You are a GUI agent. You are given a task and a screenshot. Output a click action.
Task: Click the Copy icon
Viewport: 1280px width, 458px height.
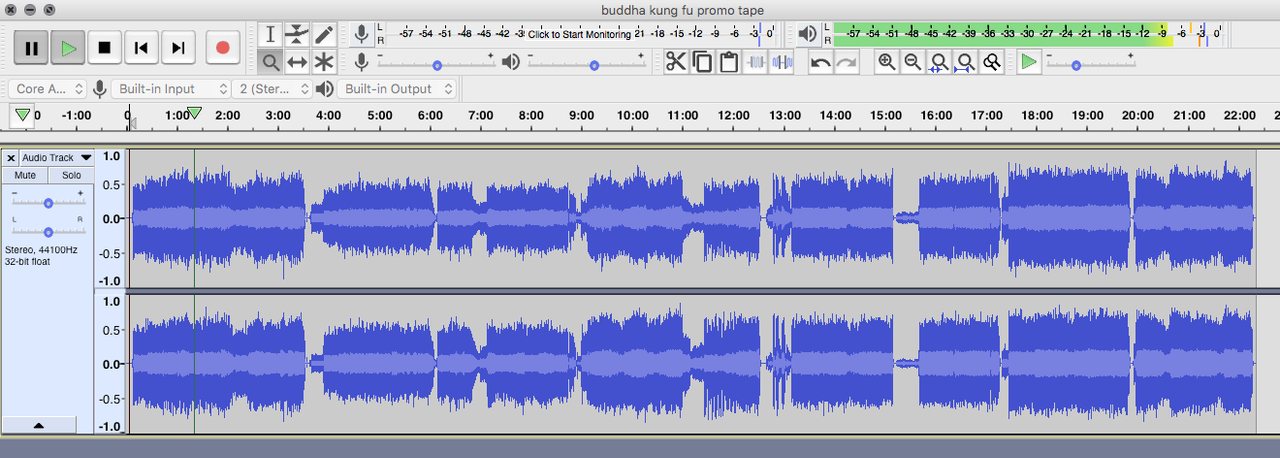(703, 62)
